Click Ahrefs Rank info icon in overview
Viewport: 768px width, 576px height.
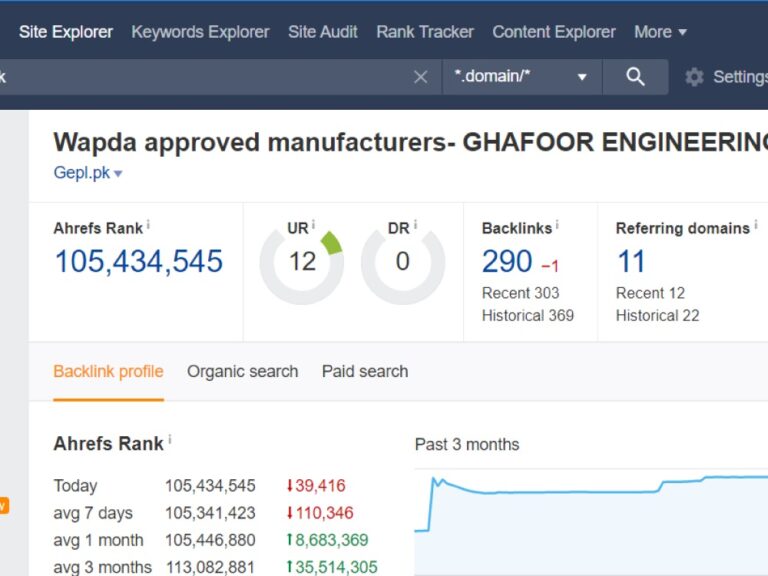[148, 225]
